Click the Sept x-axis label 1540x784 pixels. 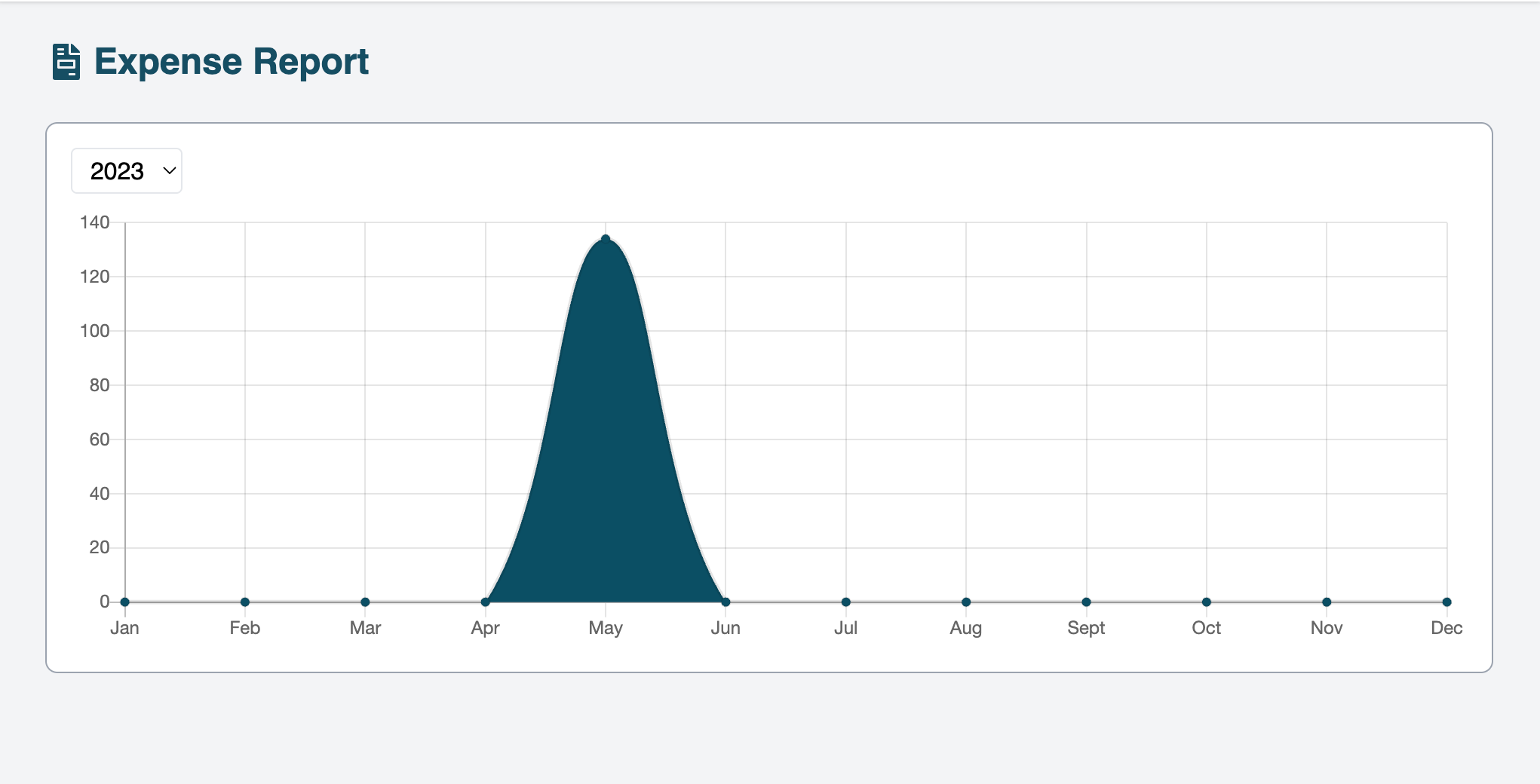1086,628
